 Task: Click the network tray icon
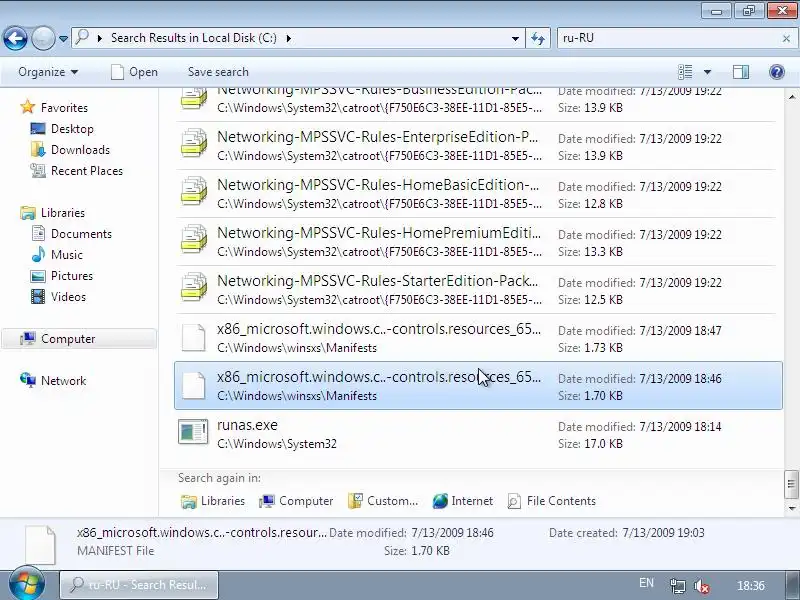coord(678,586)
